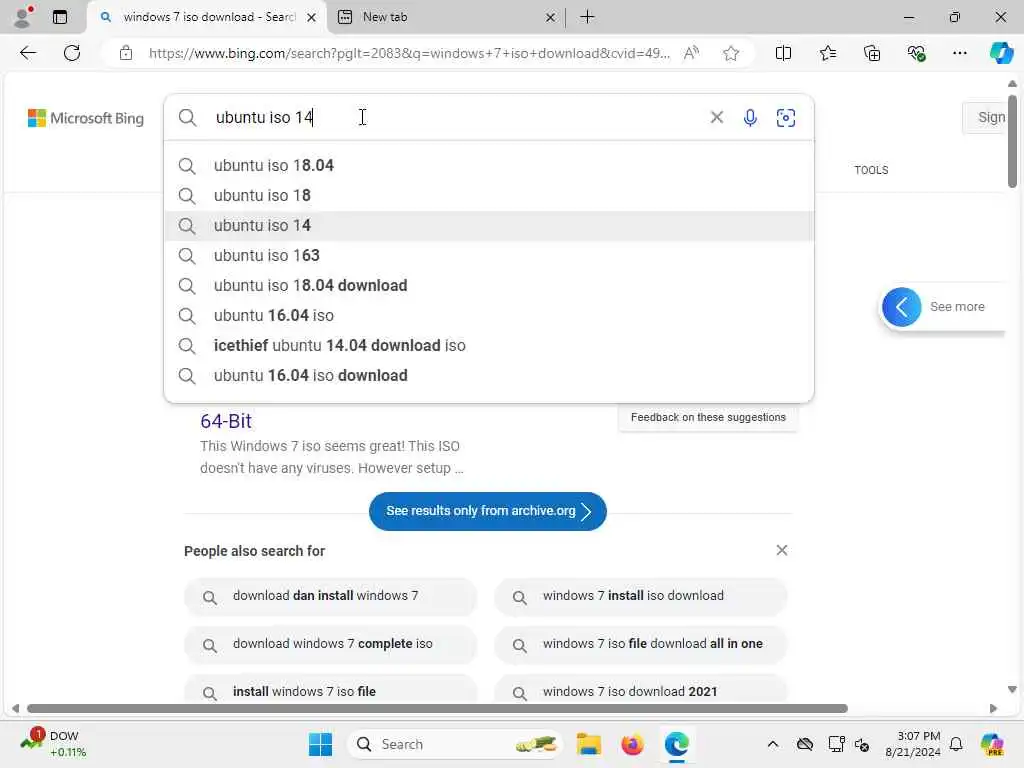Click the horizontal page scrollbar
Image resolution: width=1024 pixels, height=768 pixels.
coord(437,709)
